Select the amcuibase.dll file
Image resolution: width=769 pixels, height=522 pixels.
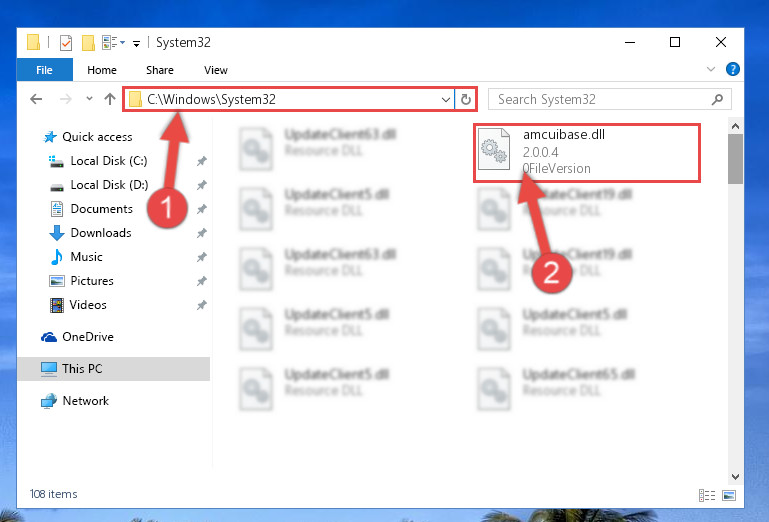point(587,153)
